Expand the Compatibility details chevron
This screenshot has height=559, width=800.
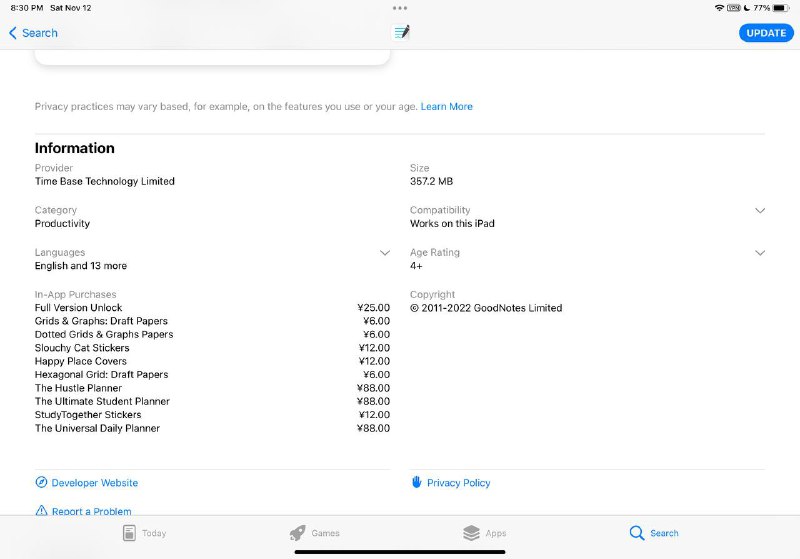point(760,211)
